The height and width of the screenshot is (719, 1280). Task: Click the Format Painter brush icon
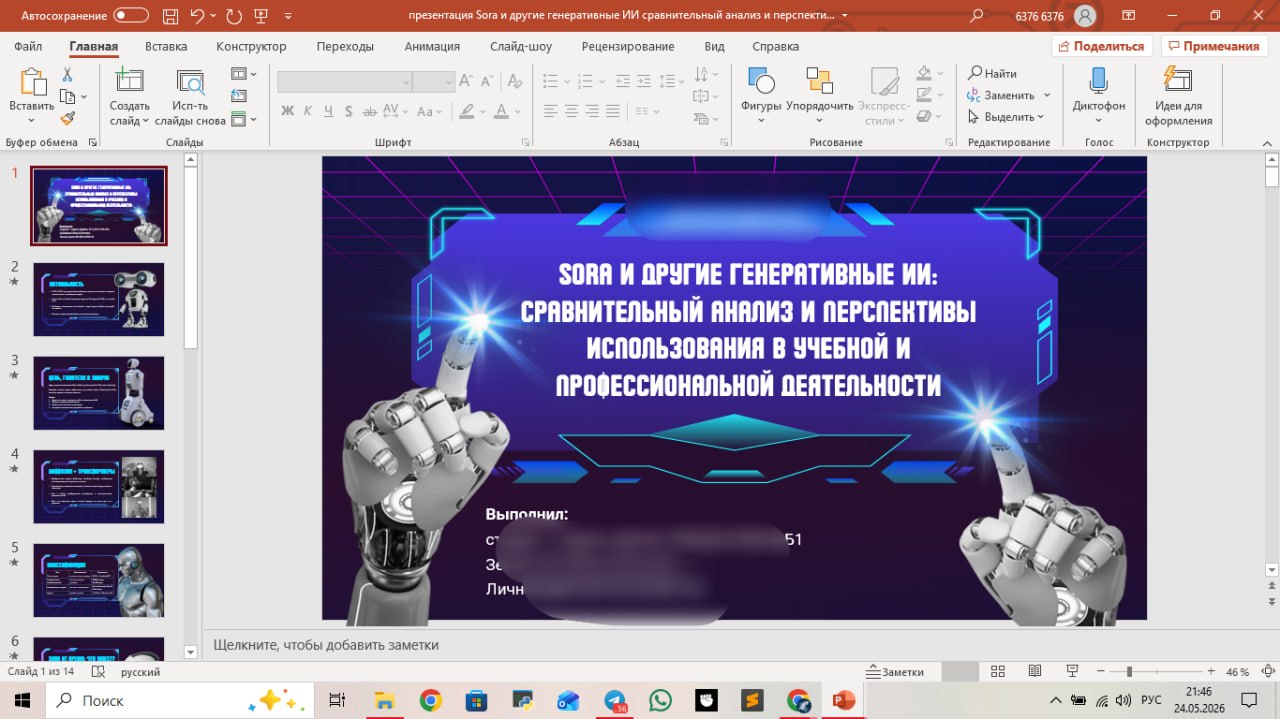click(x=67, y=117)
